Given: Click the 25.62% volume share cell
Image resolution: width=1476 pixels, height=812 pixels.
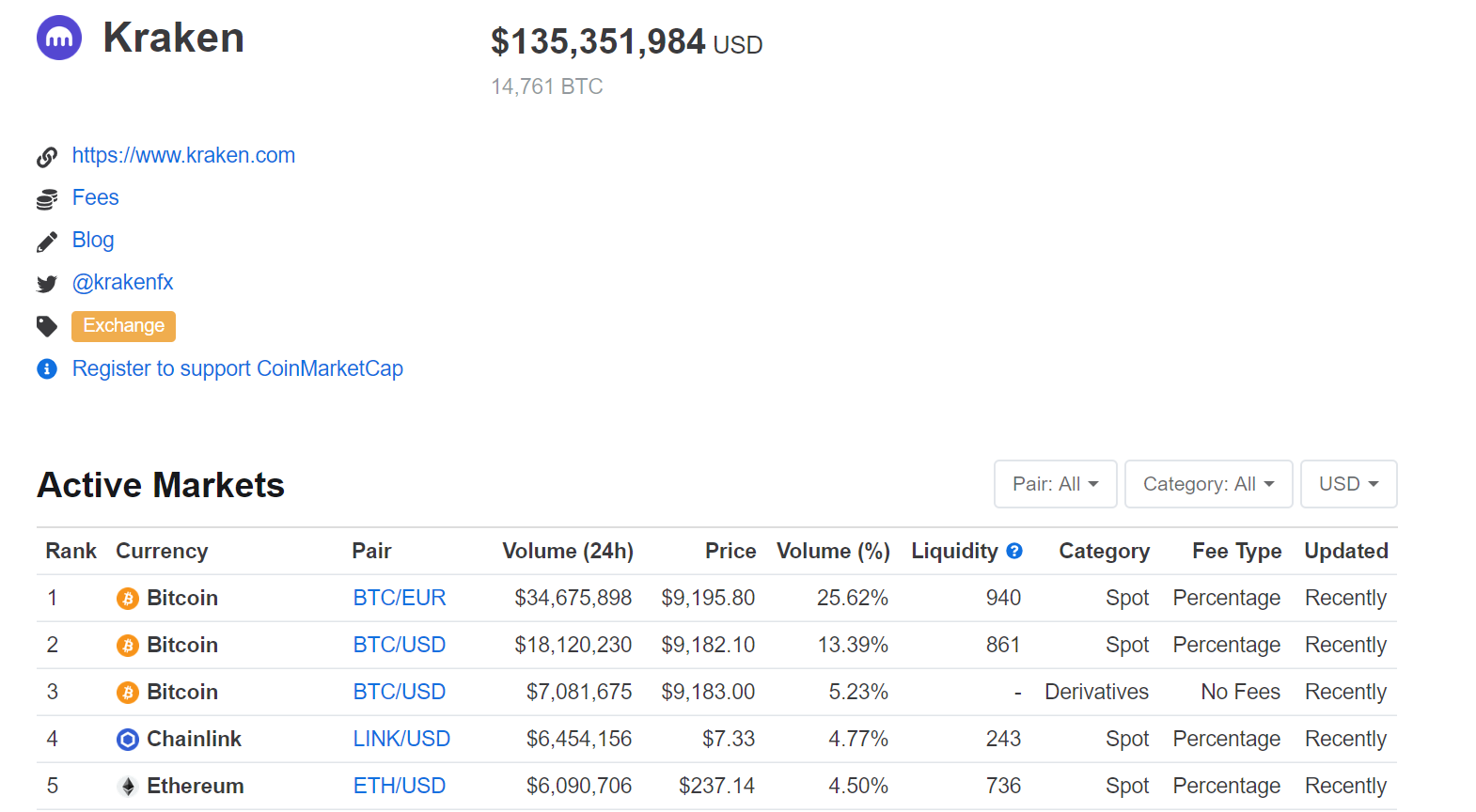Looking at the screenshot, I should 853,598.
